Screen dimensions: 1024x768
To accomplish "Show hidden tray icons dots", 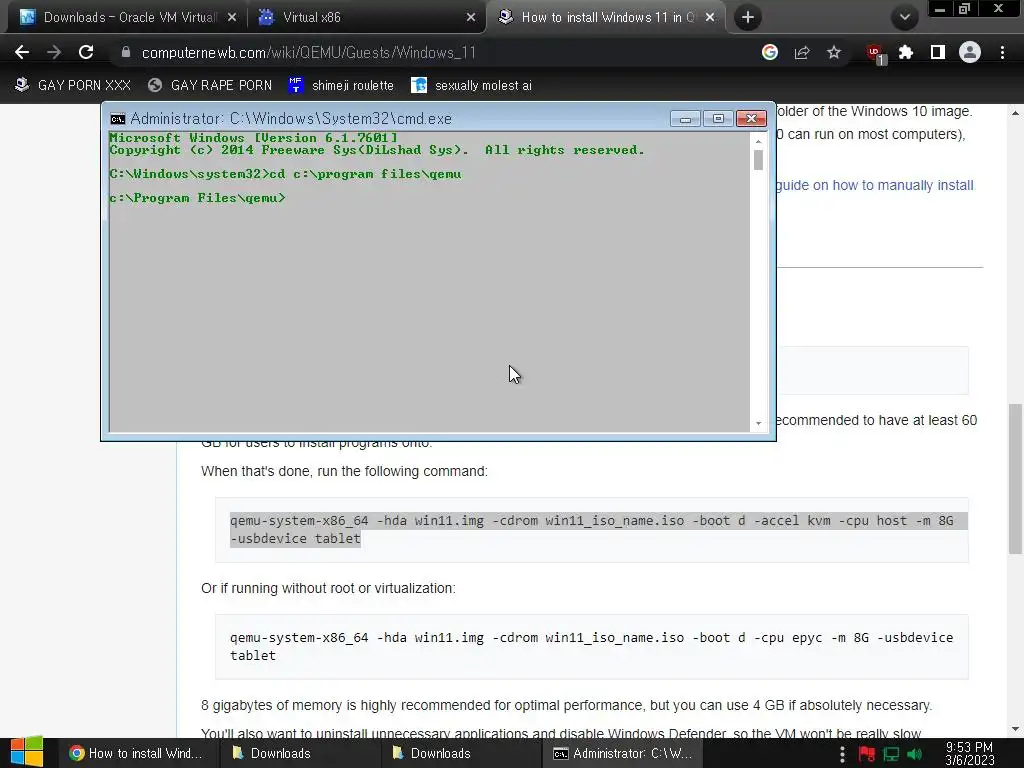I will (x=842, y=754).
